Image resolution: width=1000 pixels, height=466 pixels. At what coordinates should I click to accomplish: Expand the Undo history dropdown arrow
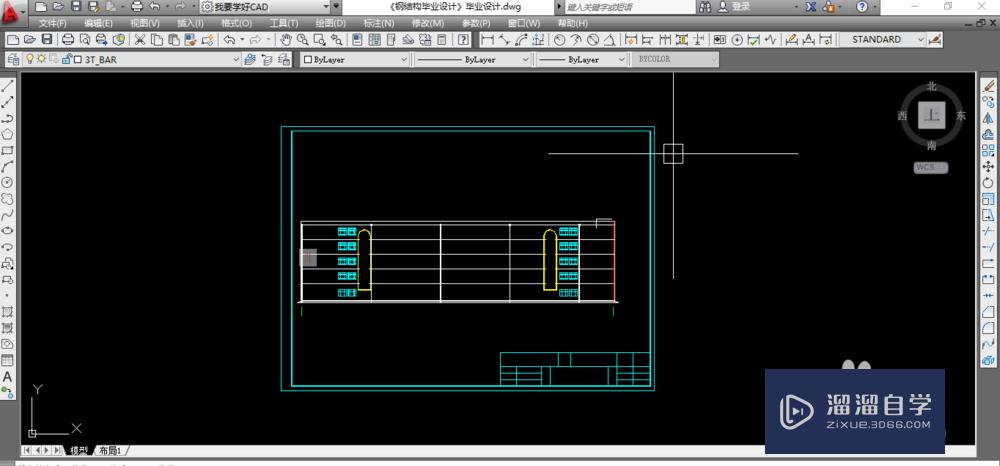click(170, 7)
